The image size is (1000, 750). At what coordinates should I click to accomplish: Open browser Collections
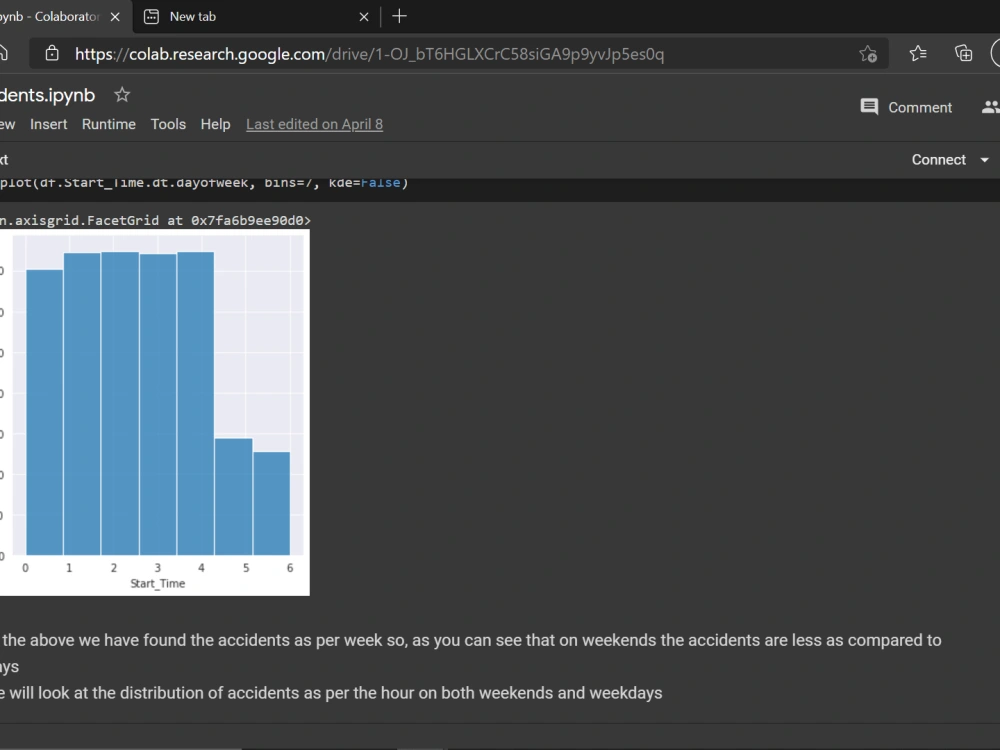tap(963, 54)
